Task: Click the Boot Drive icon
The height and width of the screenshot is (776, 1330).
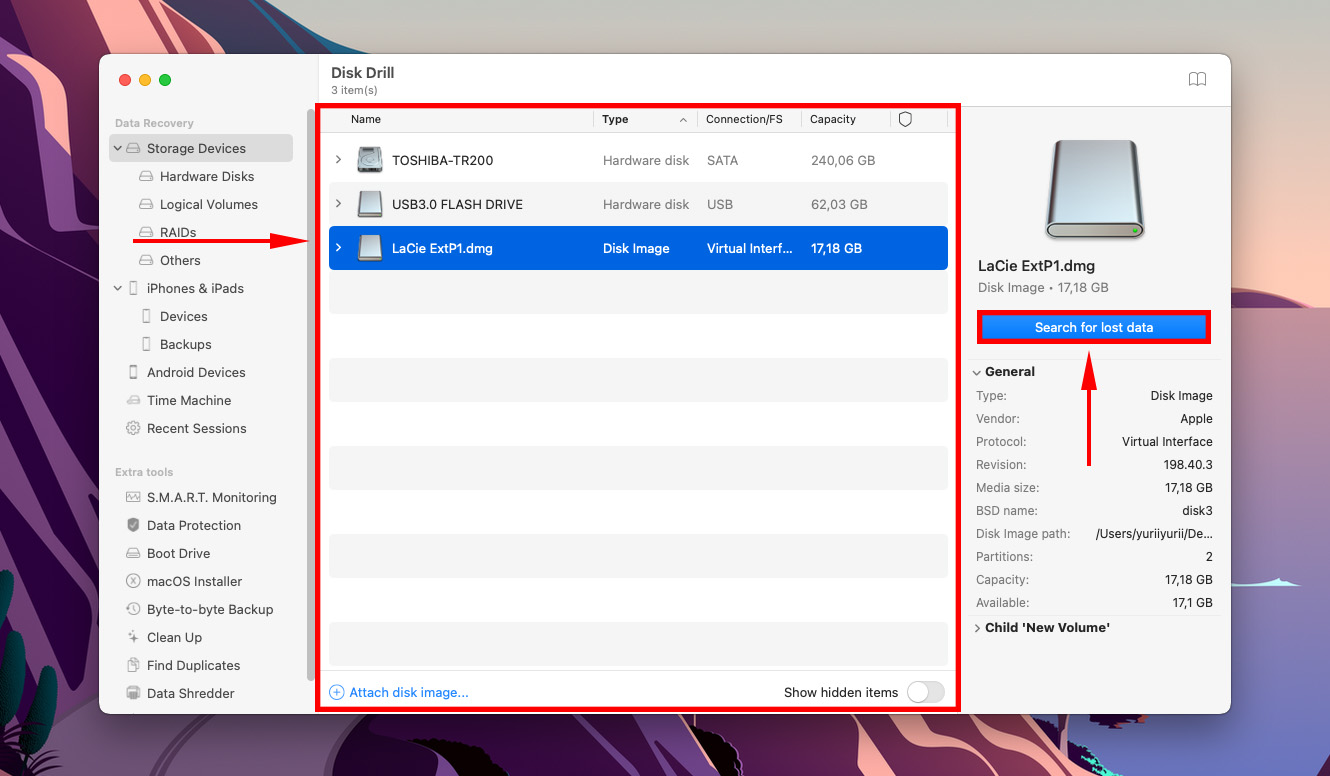Action: (x=133, y=553)
